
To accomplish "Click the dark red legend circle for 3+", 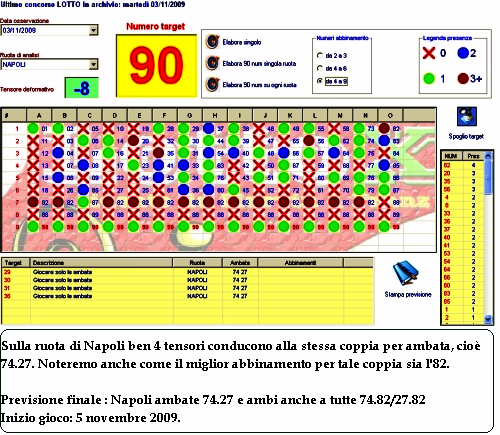I will [x=463, y=79].
